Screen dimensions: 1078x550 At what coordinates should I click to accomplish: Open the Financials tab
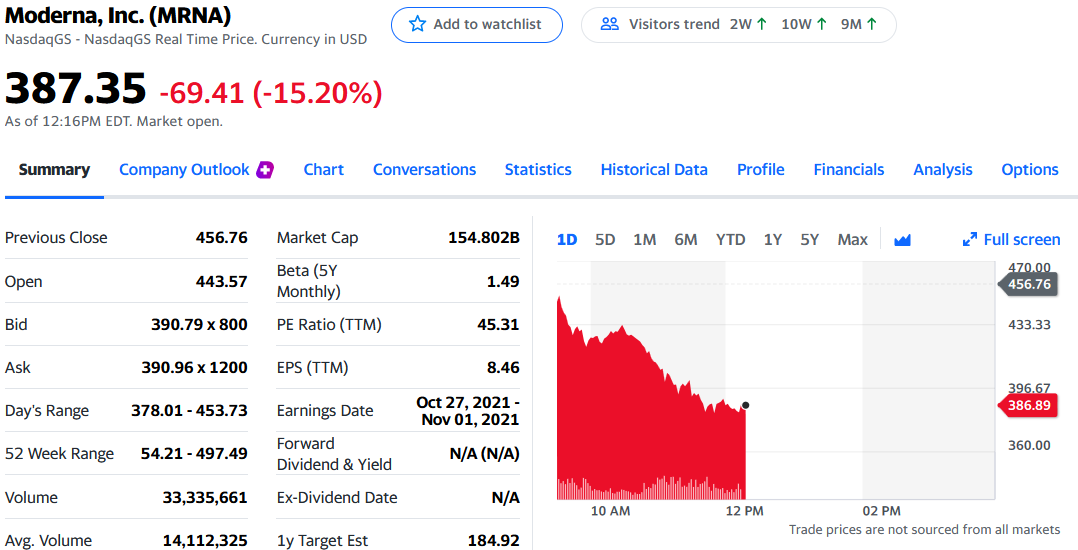848,170
